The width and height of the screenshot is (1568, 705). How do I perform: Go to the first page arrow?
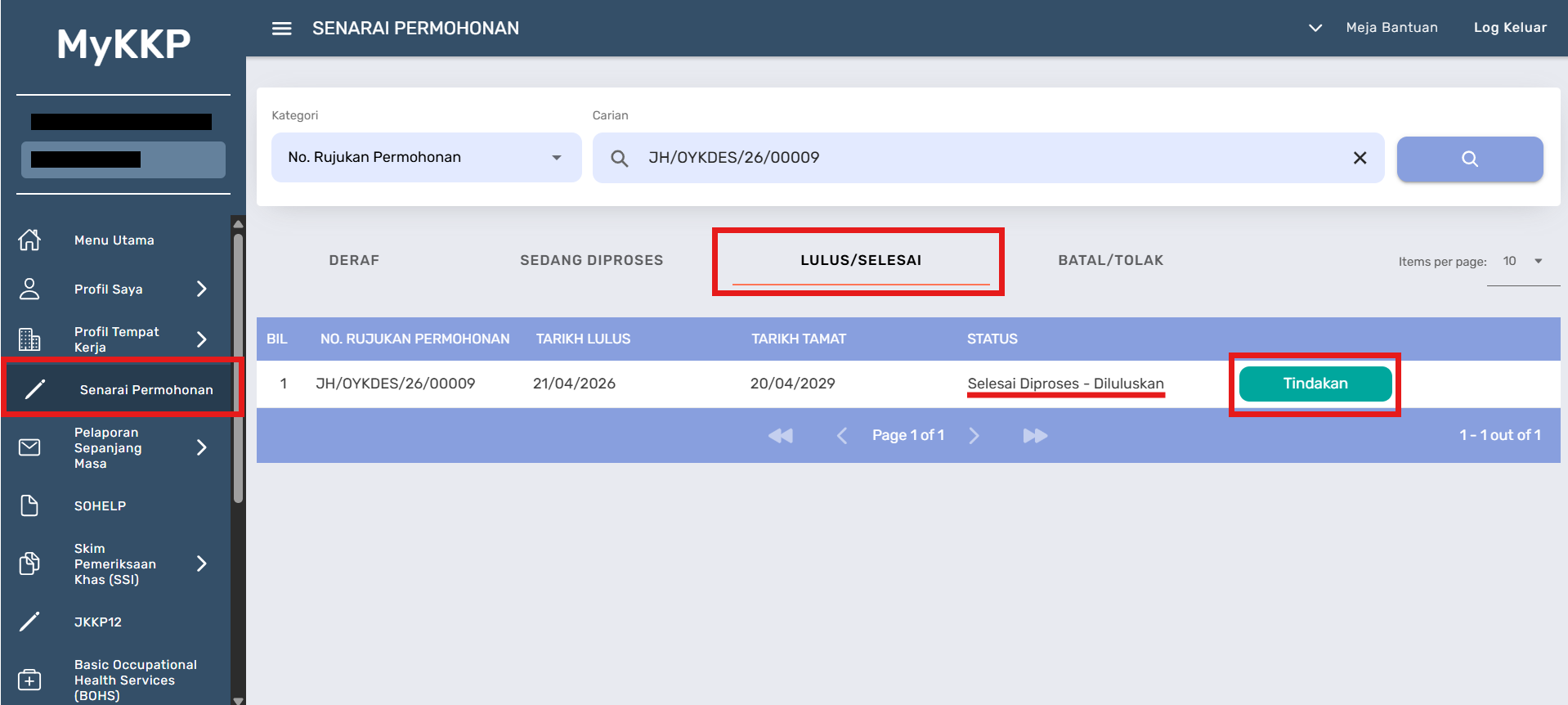(x=780, y=435)
